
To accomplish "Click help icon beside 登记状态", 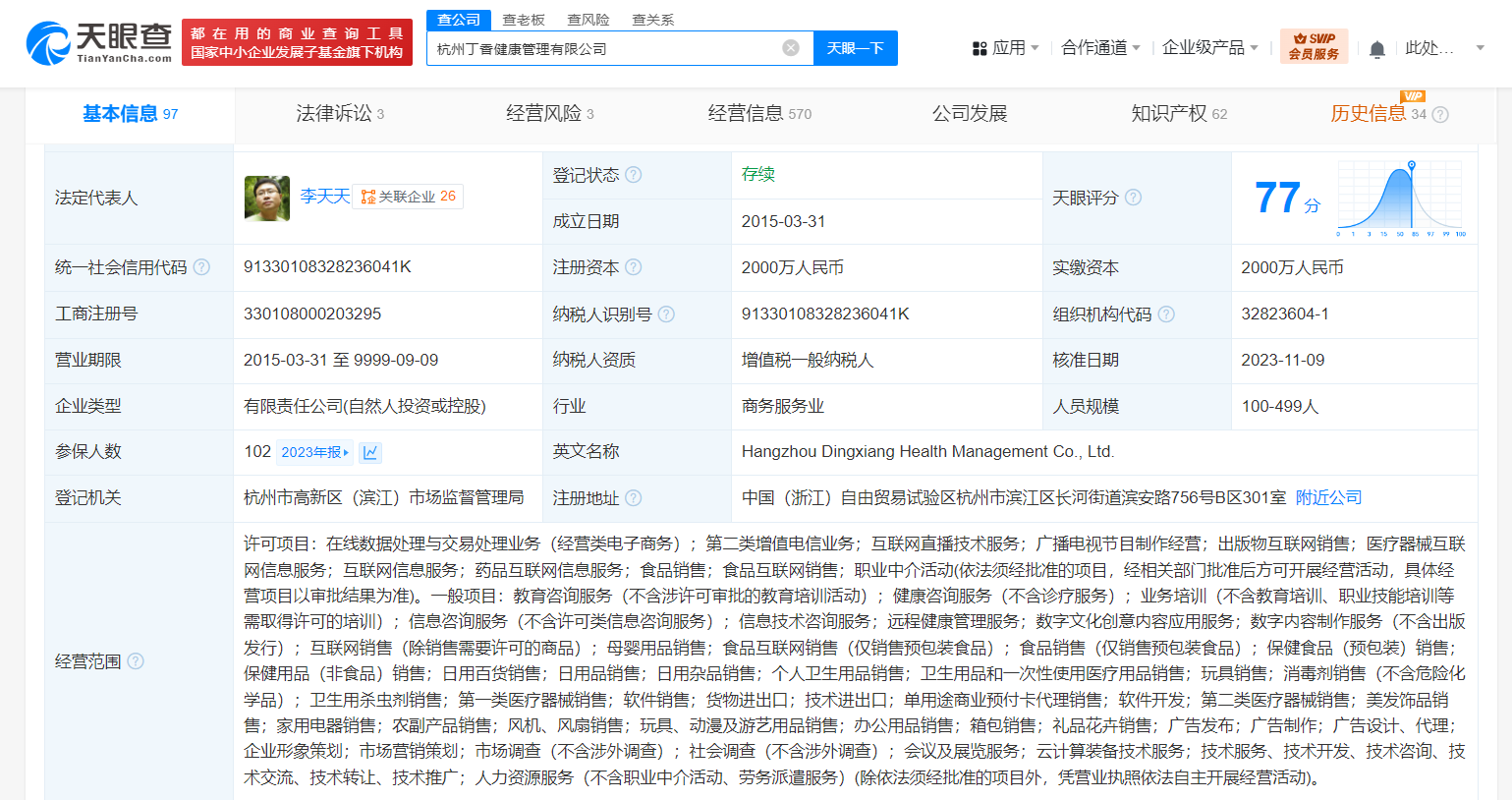I will click(x=634, y=175).
